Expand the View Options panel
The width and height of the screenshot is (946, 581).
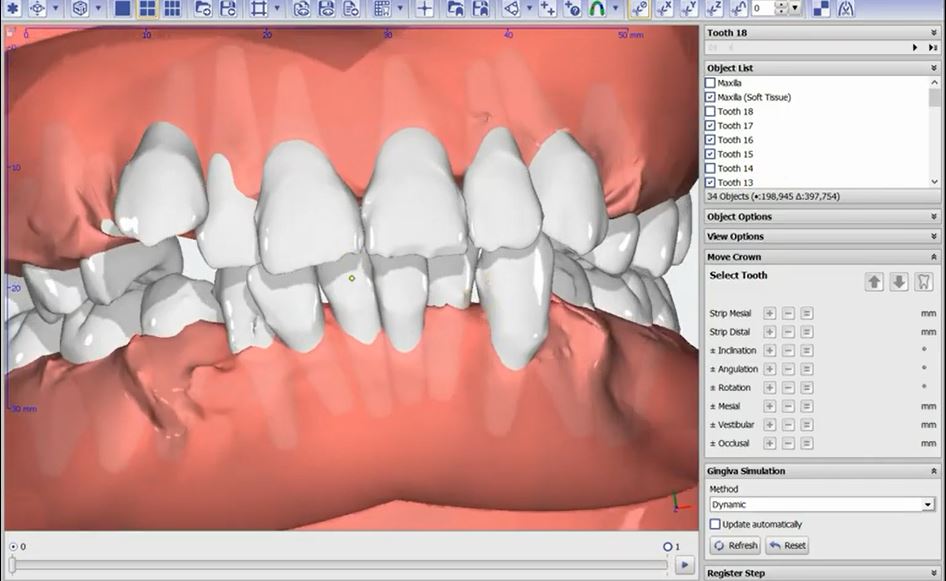(x=821, y=237)
